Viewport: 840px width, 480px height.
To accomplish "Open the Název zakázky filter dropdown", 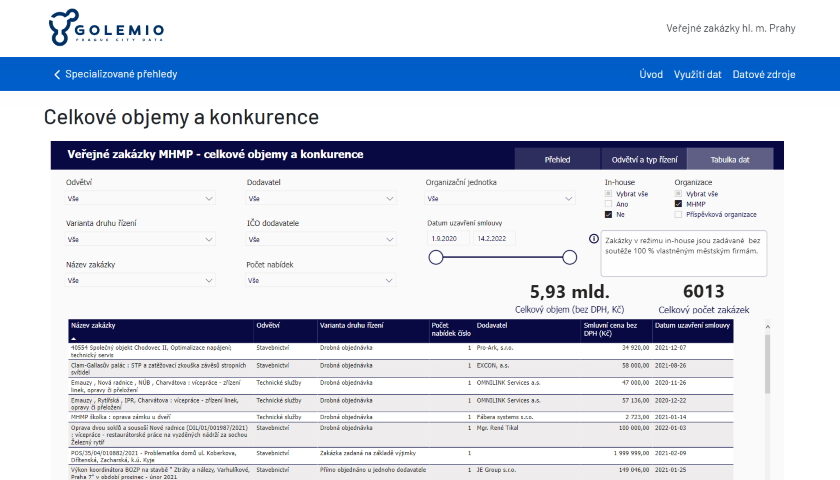I will tap(140, 280).
